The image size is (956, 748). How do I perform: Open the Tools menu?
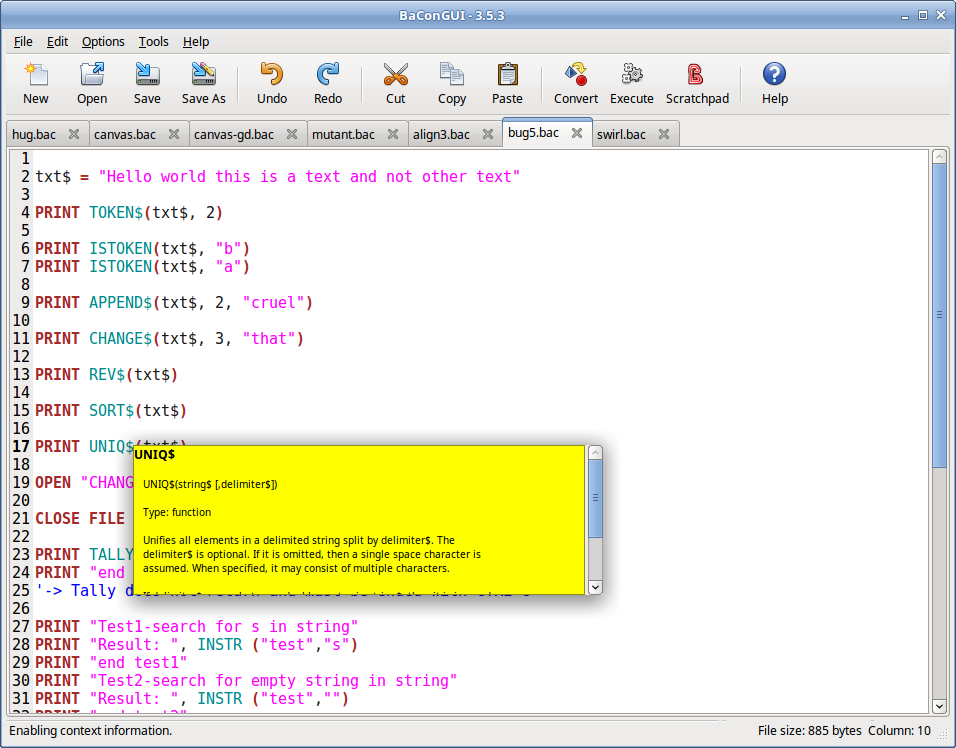click(x=154, y=41)
